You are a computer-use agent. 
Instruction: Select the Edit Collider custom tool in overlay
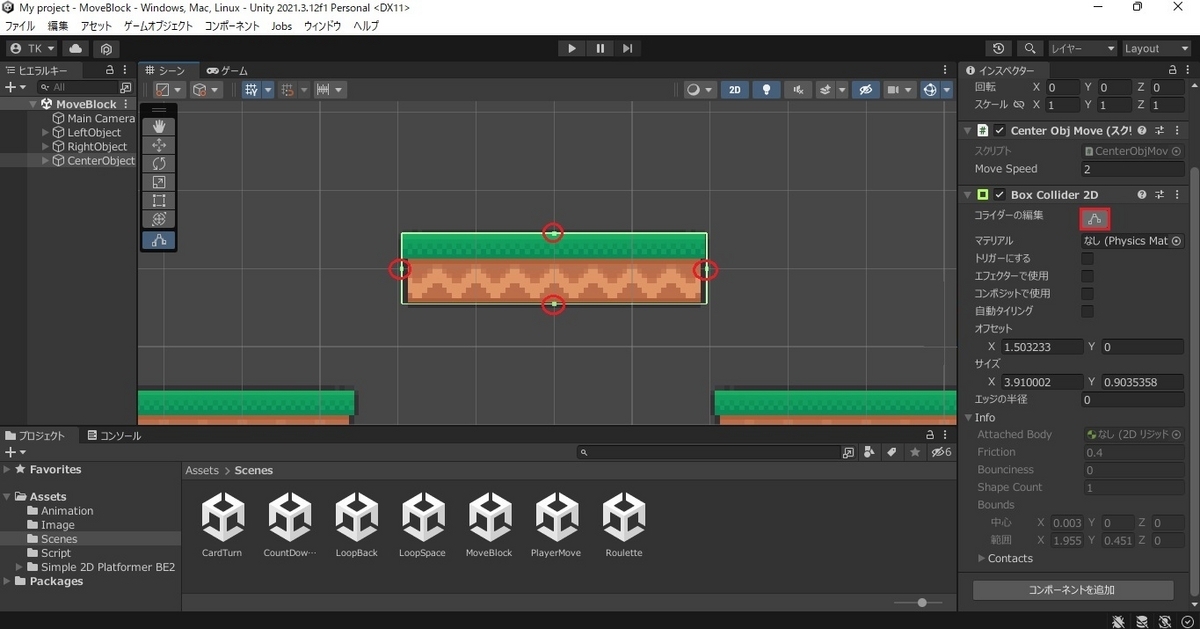point(158,240)
